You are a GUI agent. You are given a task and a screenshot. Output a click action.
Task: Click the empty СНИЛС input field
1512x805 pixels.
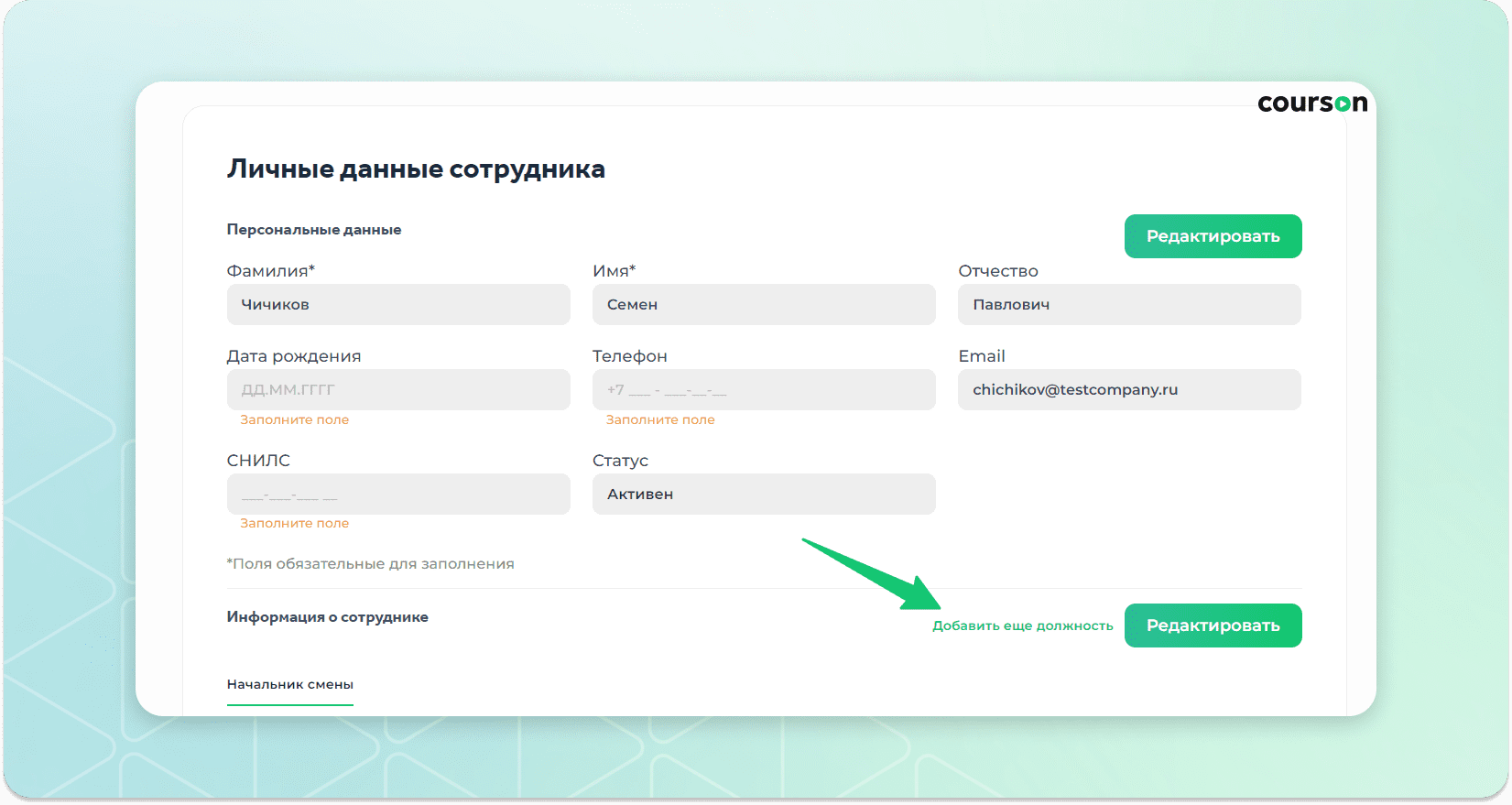click(398, 495)
